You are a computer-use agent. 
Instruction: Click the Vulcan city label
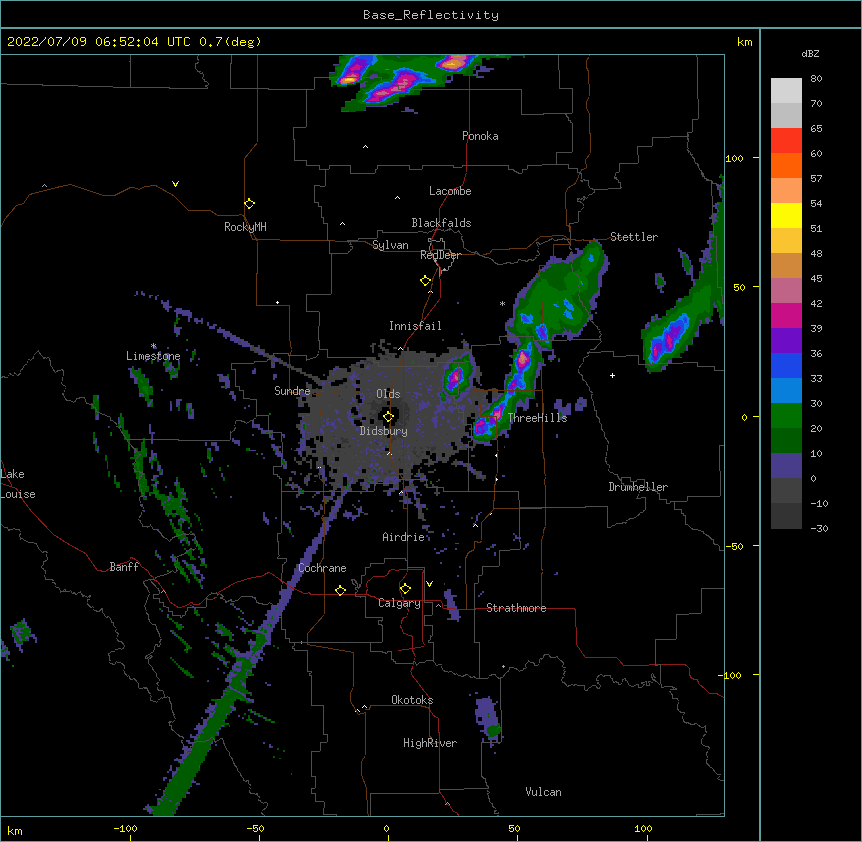pyautogui.click(x=543, y=792)
